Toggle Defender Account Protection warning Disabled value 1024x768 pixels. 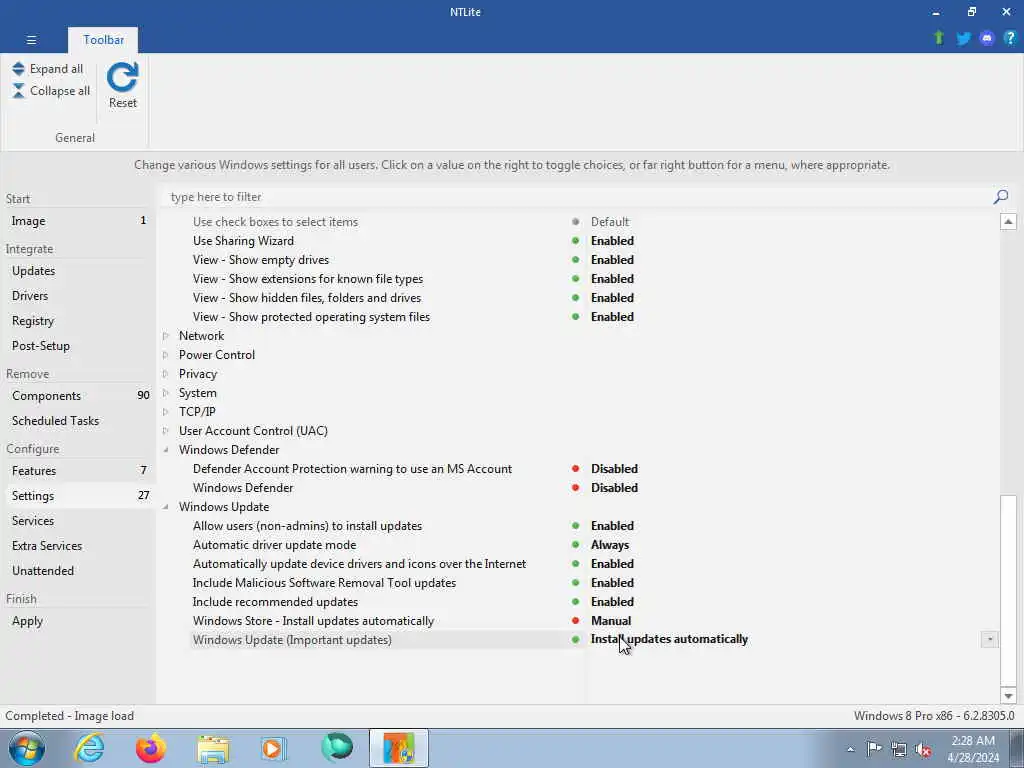[x=615, y=469]
